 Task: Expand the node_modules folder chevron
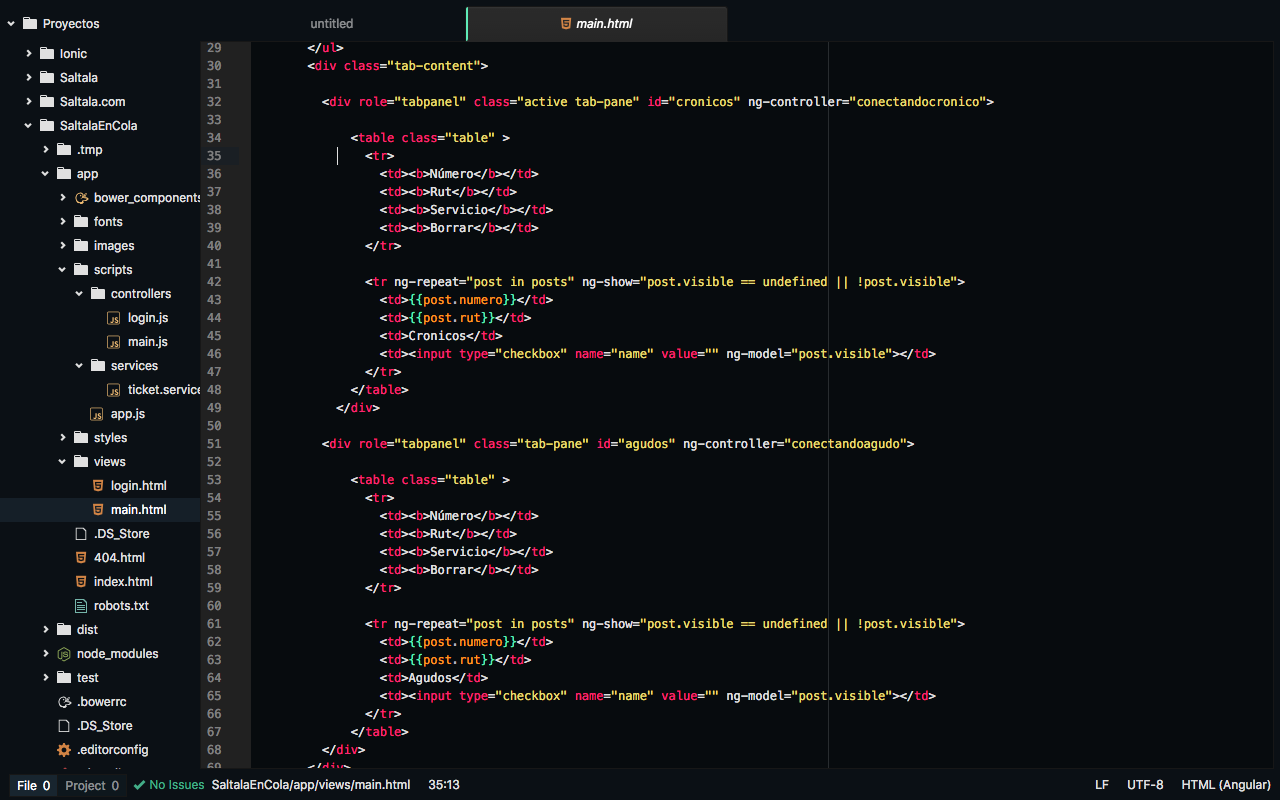tap(46, 653)
